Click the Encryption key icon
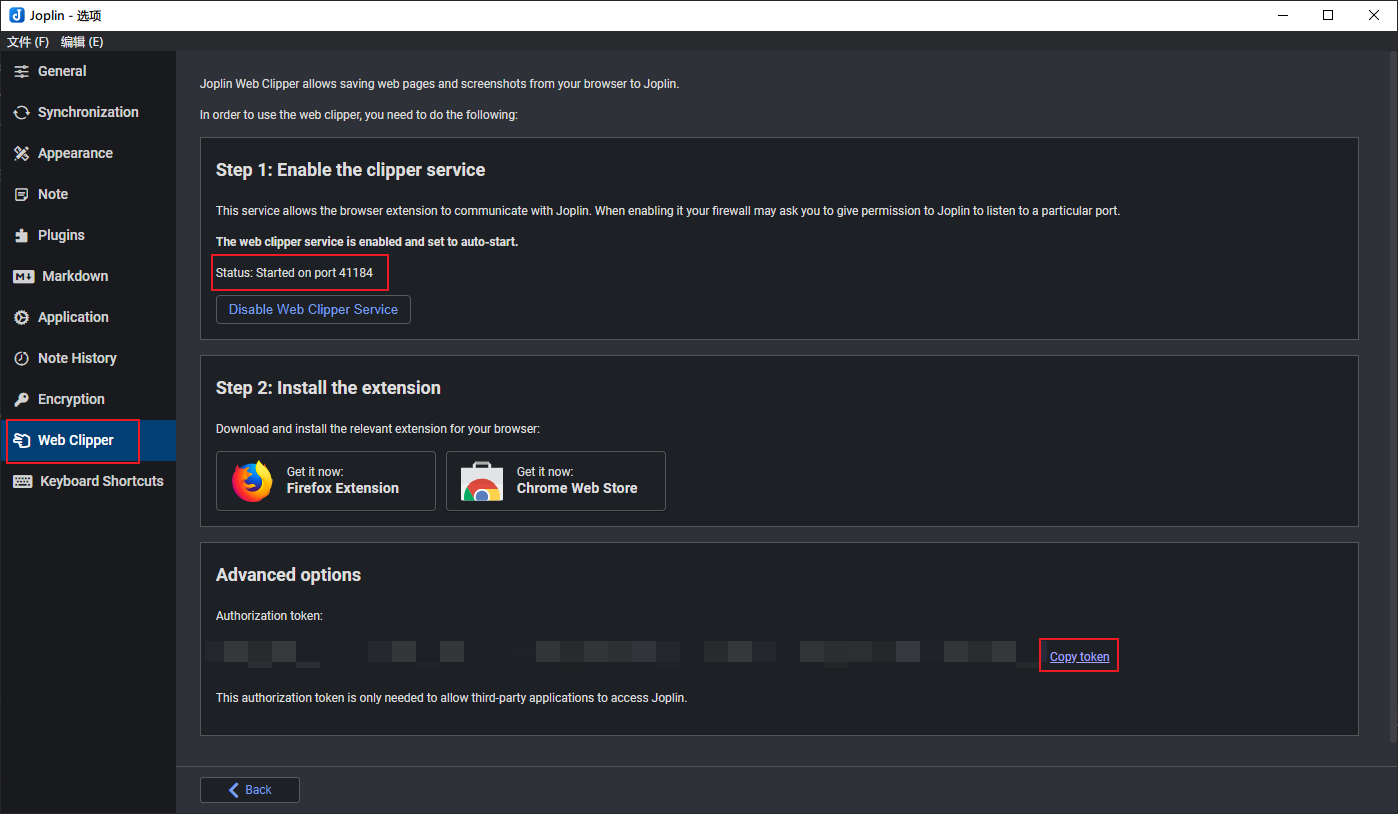This screenshot has width=1398, height=814. [21, 400]
